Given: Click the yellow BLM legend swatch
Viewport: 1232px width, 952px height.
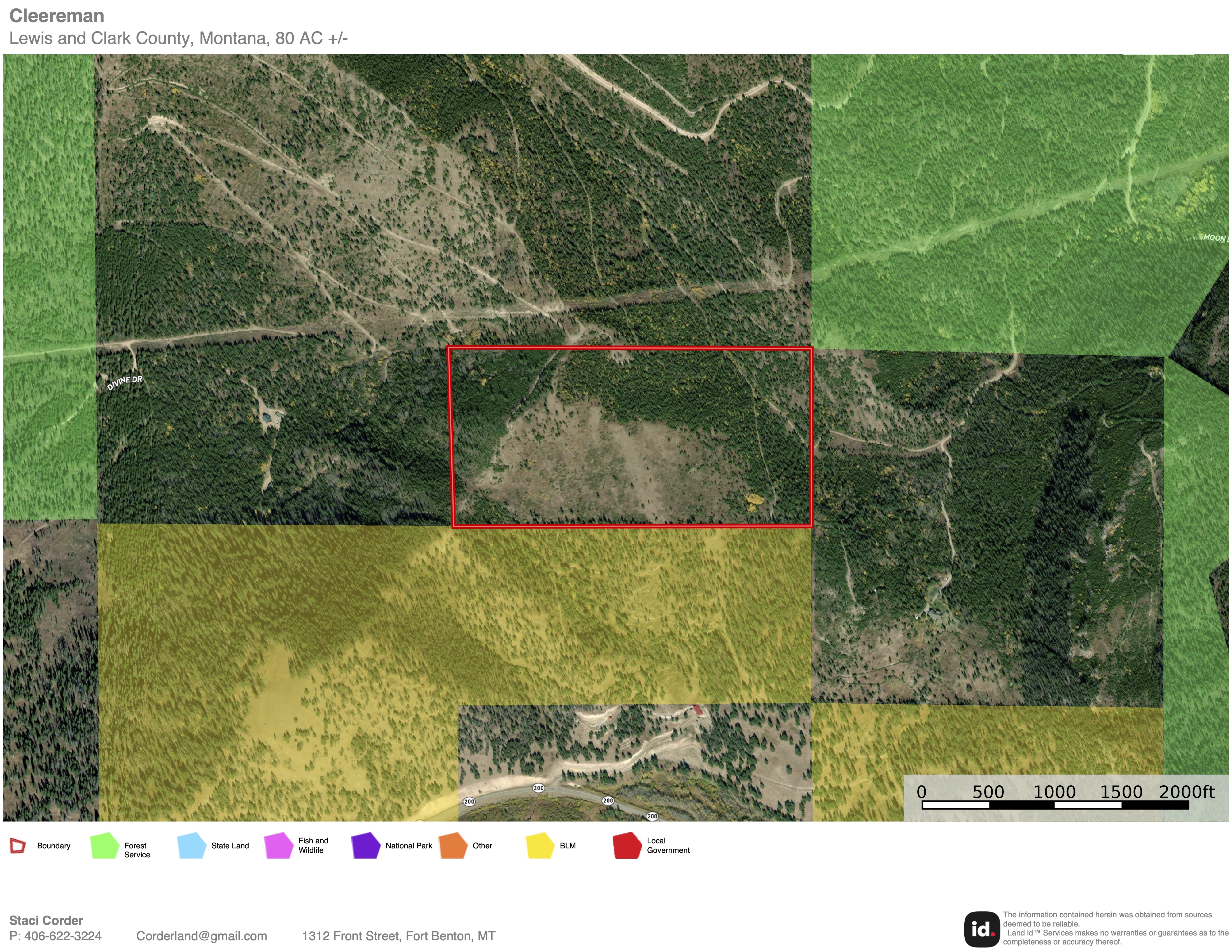Looking at the screenshot, I should [x=540, y=846].
